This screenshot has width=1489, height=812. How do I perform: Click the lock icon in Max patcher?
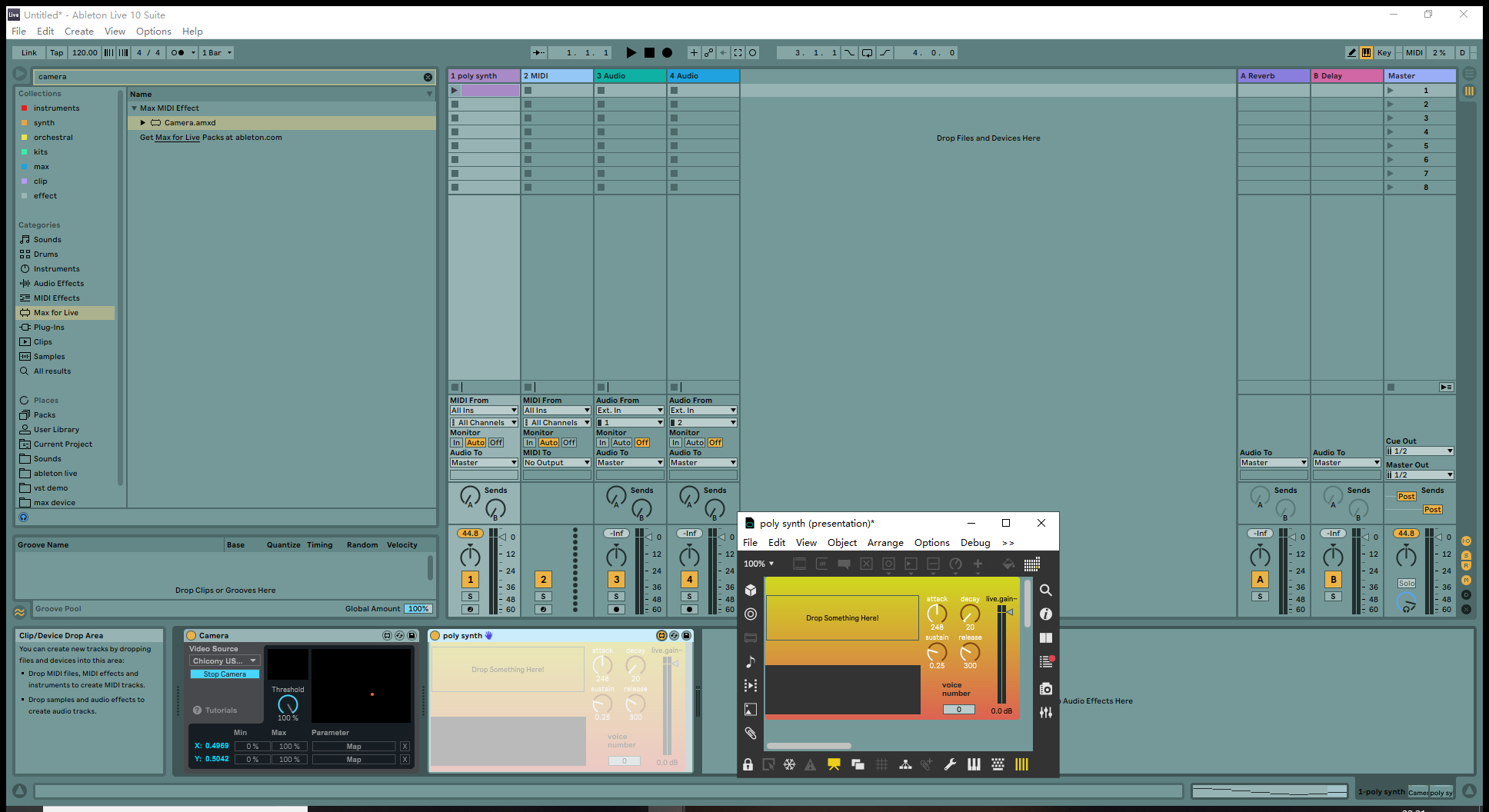pyautogui.click(x=748, y=764)
